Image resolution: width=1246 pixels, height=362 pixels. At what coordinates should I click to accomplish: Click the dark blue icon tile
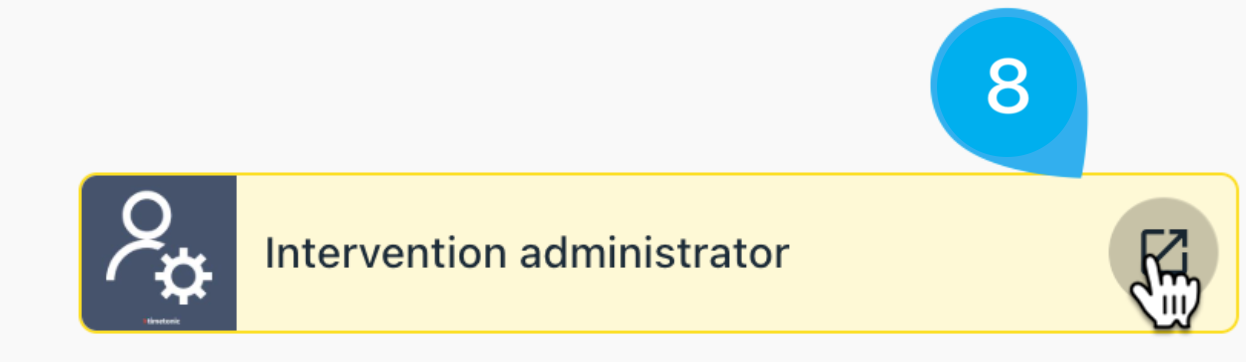coord(159,252)
